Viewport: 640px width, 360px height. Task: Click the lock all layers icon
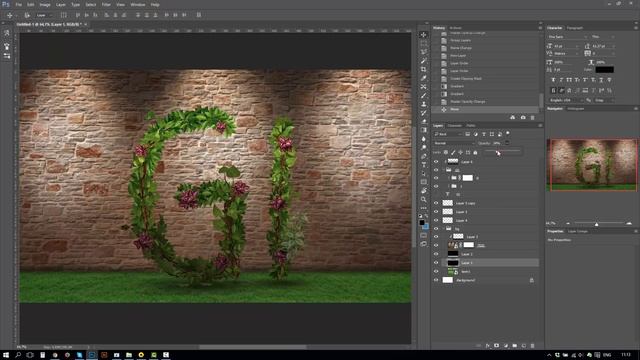pyautogui.click(x=475, y=152)
